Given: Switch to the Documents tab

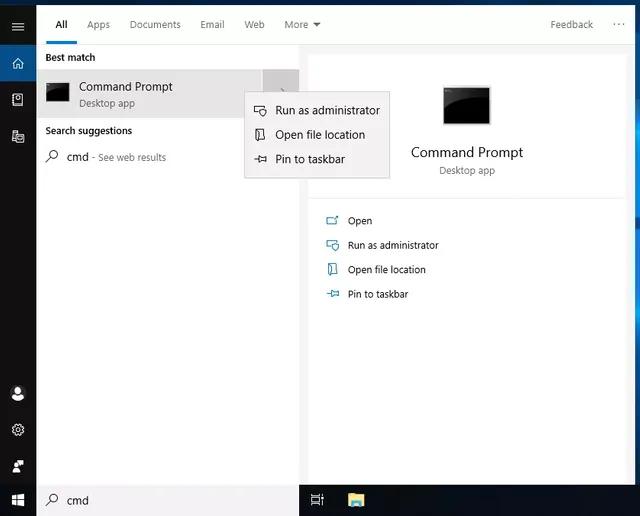Looking at the screenshot, I should (x=155, y=24).
